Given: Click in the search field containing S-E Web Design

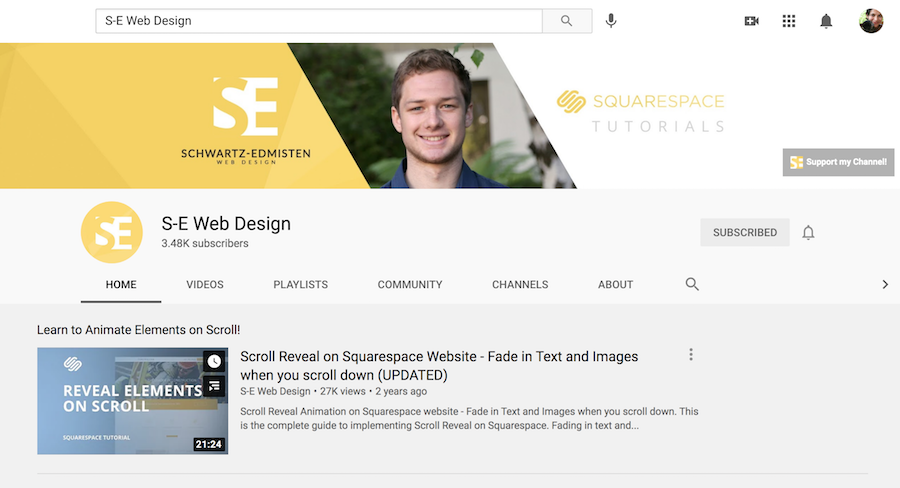Looking at the screenshot, I should 319,21.
